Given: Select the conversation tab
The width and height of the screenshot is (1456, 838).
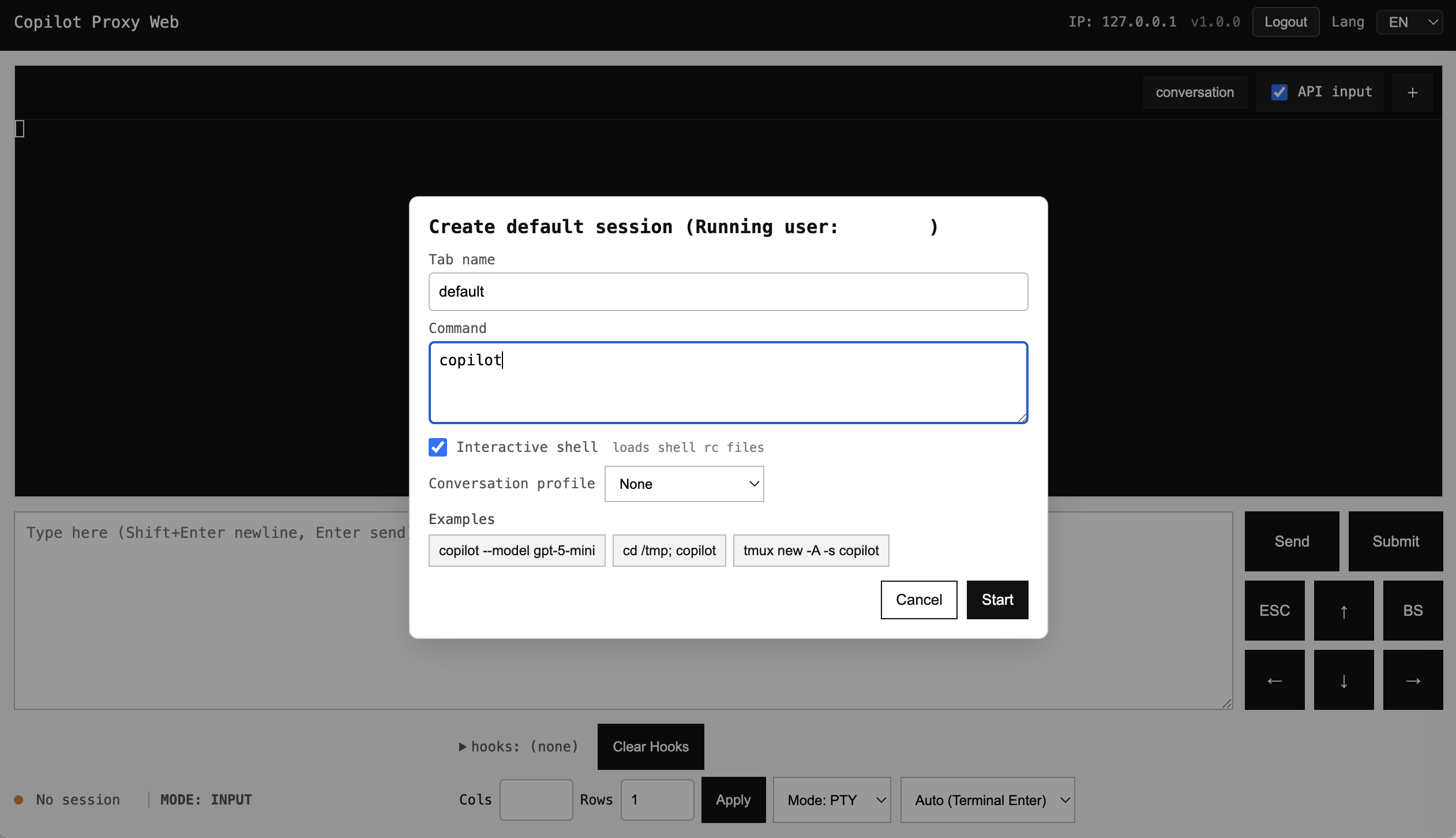Looking at the screenshot, I should pyautogui.click(x=1194, y=92).
